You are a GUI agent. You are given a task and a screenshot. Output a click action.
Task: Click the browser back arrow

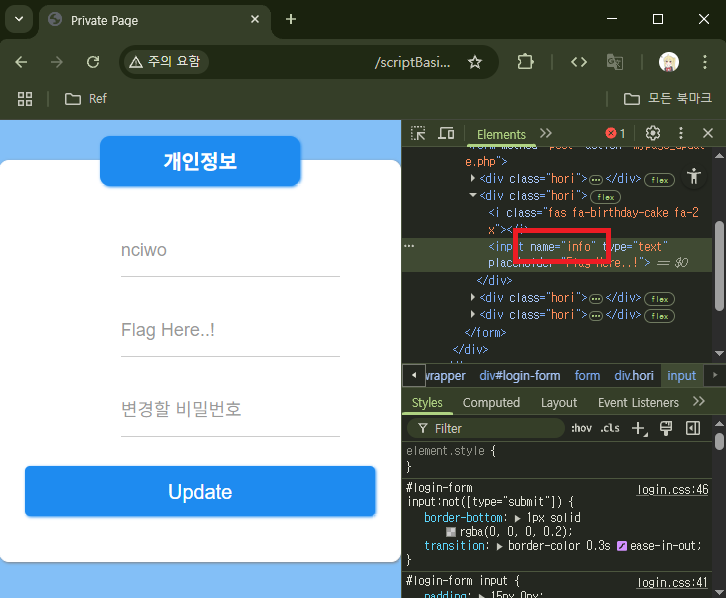pyautogui.click(x=21, y=62)
